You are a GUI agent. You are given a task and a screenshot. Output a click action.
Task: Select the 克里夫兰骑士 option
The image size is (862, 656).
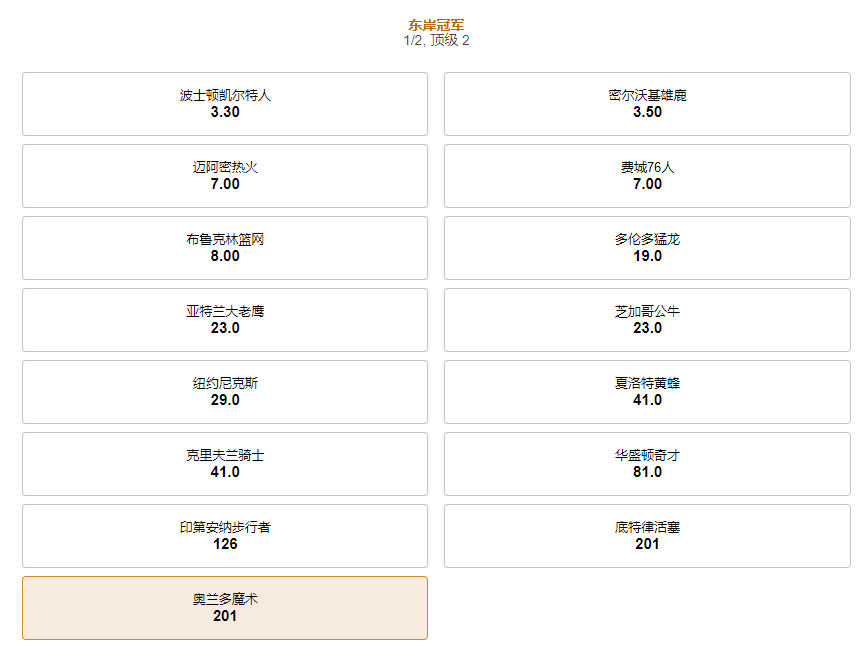tap(225, 464)
